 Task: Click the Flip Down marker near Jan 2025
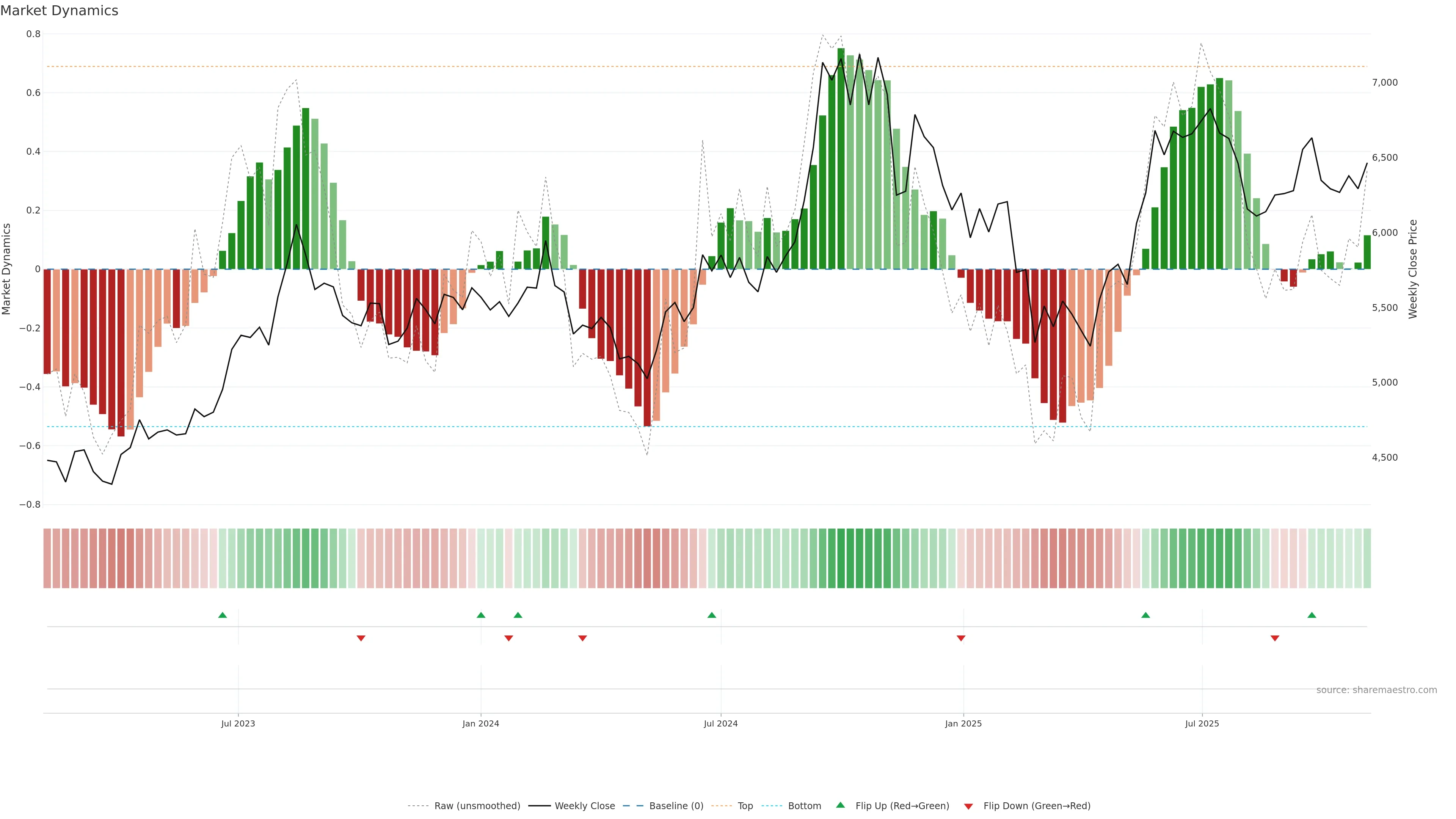(961, 638)
